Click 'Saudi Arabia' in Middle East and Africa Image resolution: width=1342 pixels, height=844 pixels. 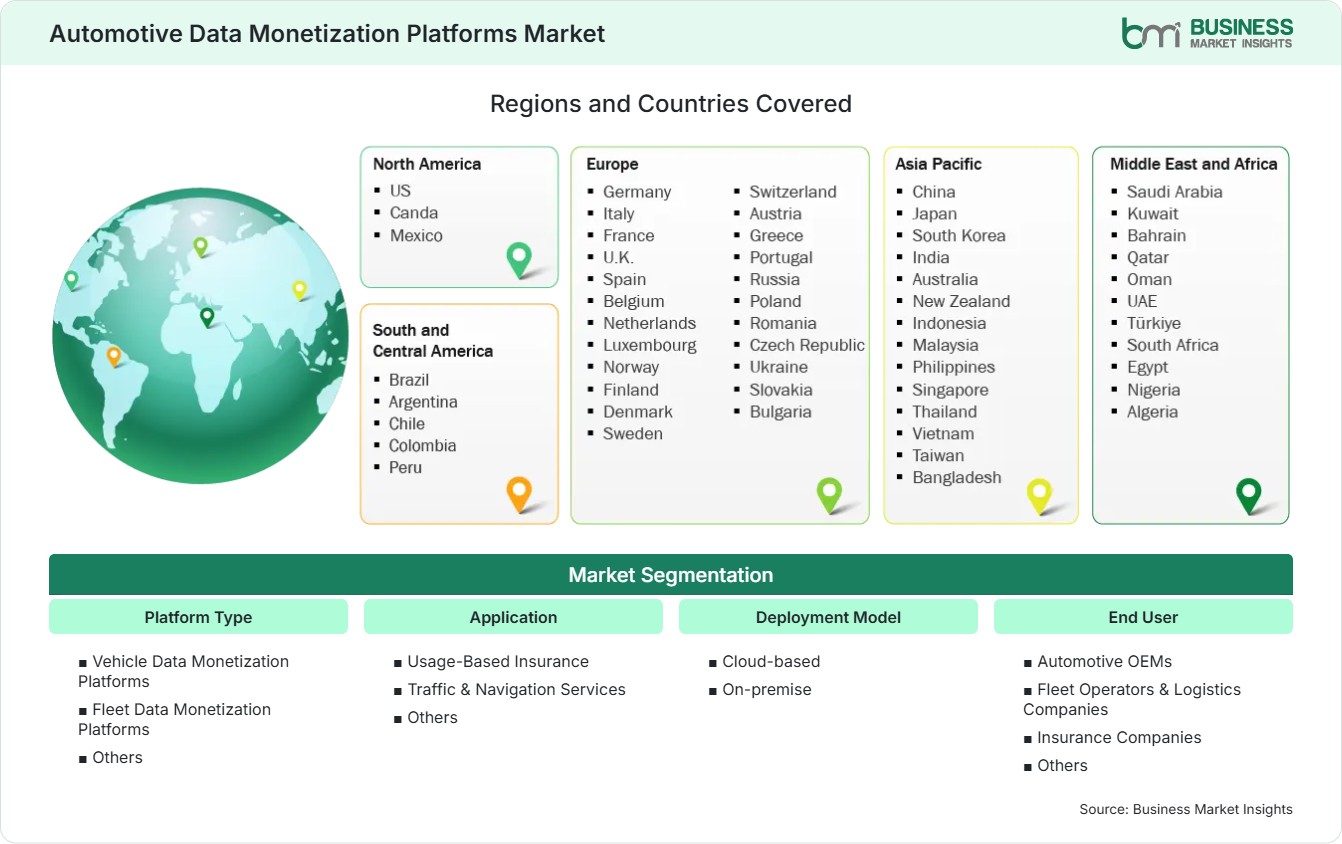tap(1175, 192)
